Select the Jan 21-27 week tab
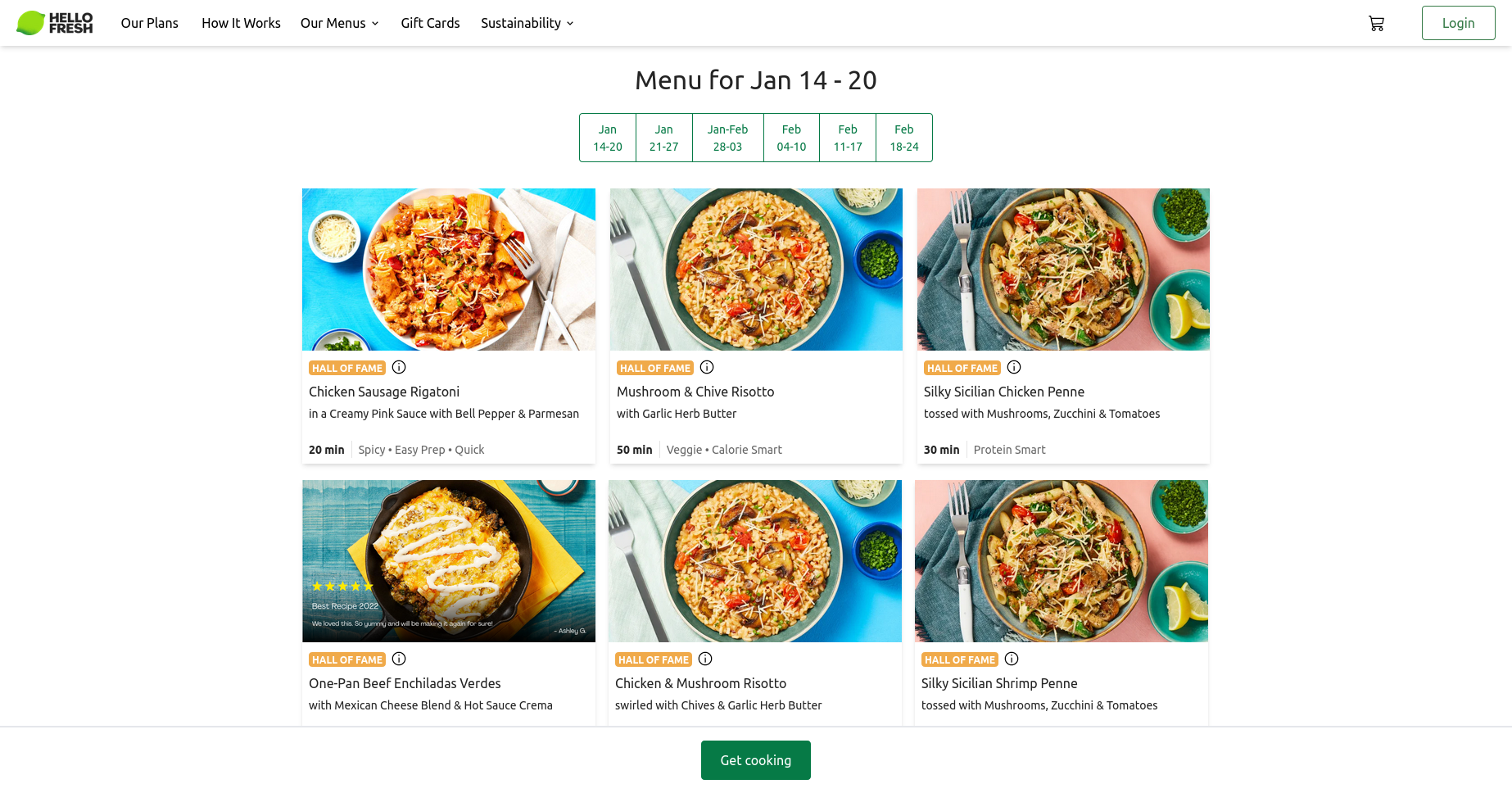 click(664, 138)
